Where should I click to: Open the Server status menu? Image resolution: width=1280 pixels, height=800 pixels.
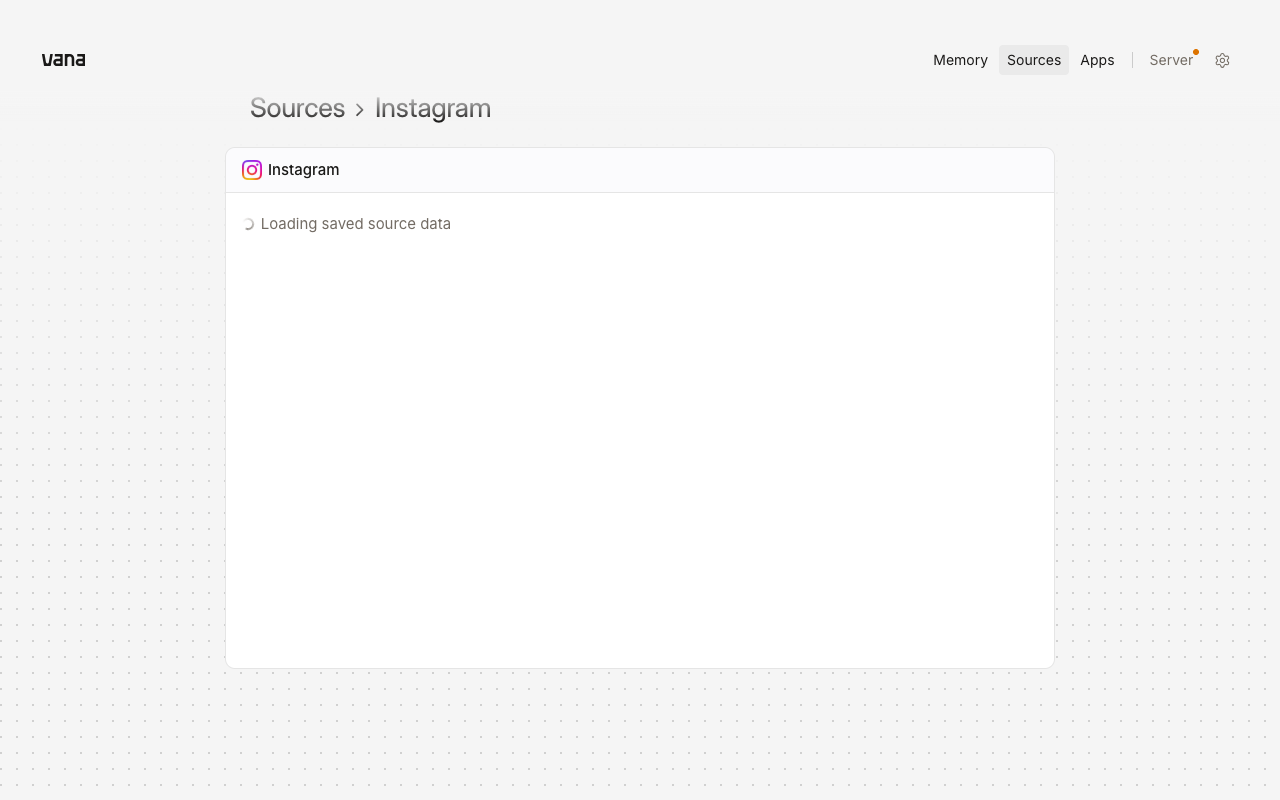tap(1172, 60)
